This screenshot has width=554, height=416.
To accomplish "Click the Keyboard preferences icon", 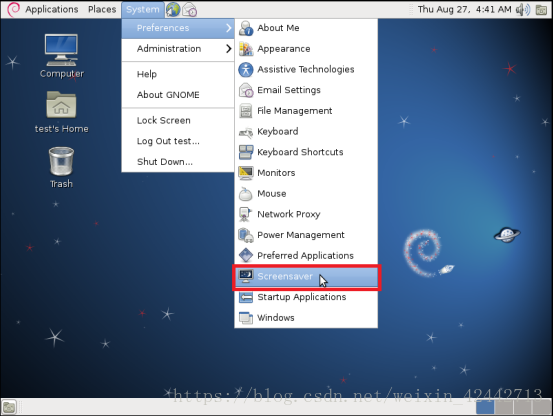I will pyautogui.click(x=246, y=132).
